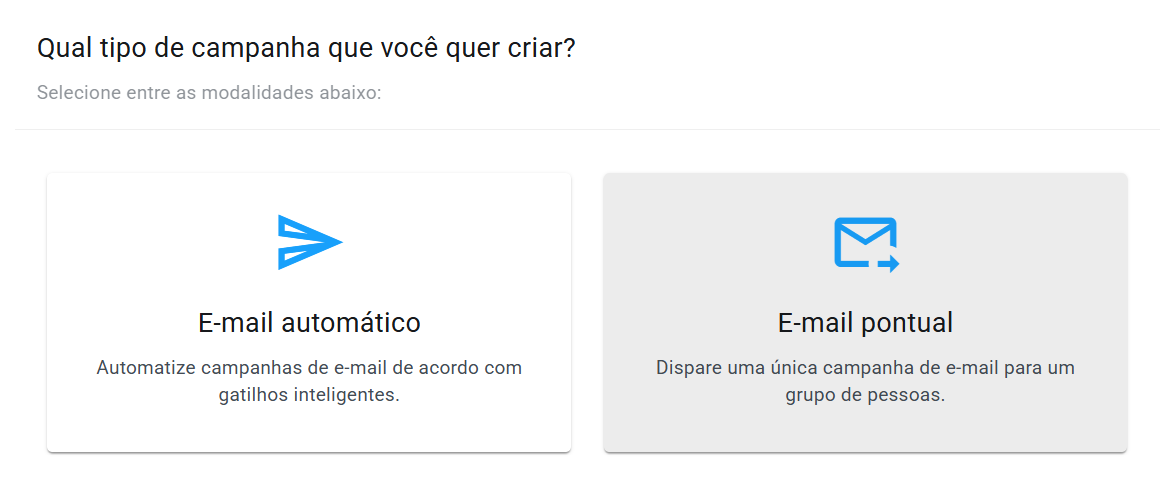Select the E-mail automático card
This screenshot has height=500, width=1173.
[309, 311]
